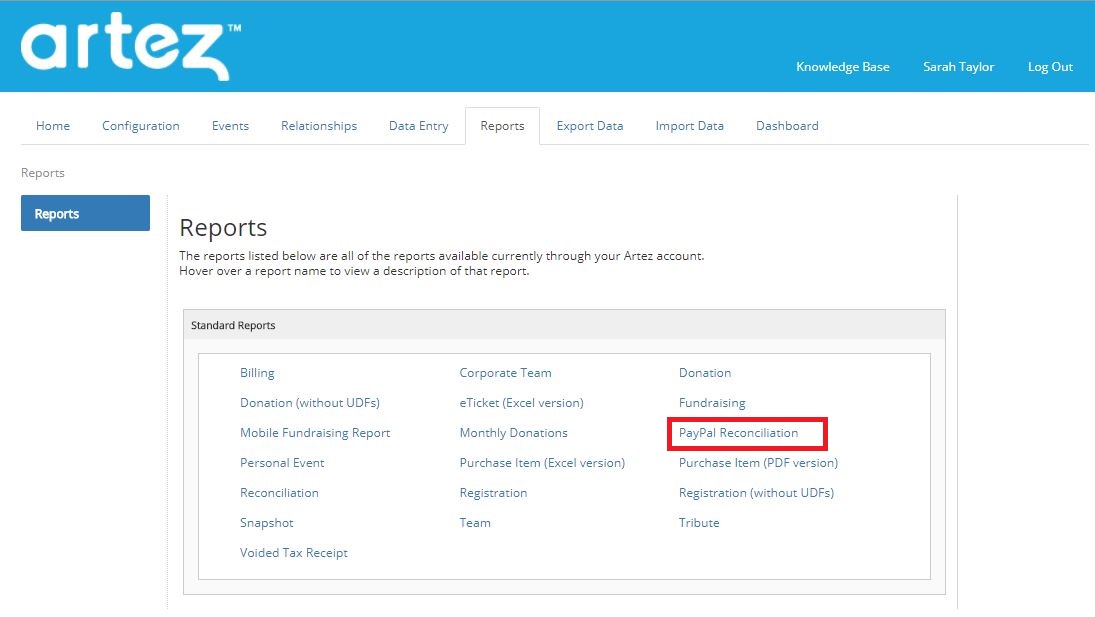Open Sarah Taylor's profile link
The image size is (1095, 617).
(x=958, y=67)
